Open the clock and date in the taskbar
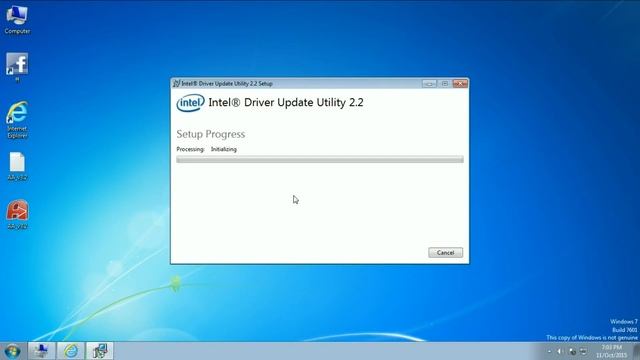640x360 pixels. coord(611,351)
